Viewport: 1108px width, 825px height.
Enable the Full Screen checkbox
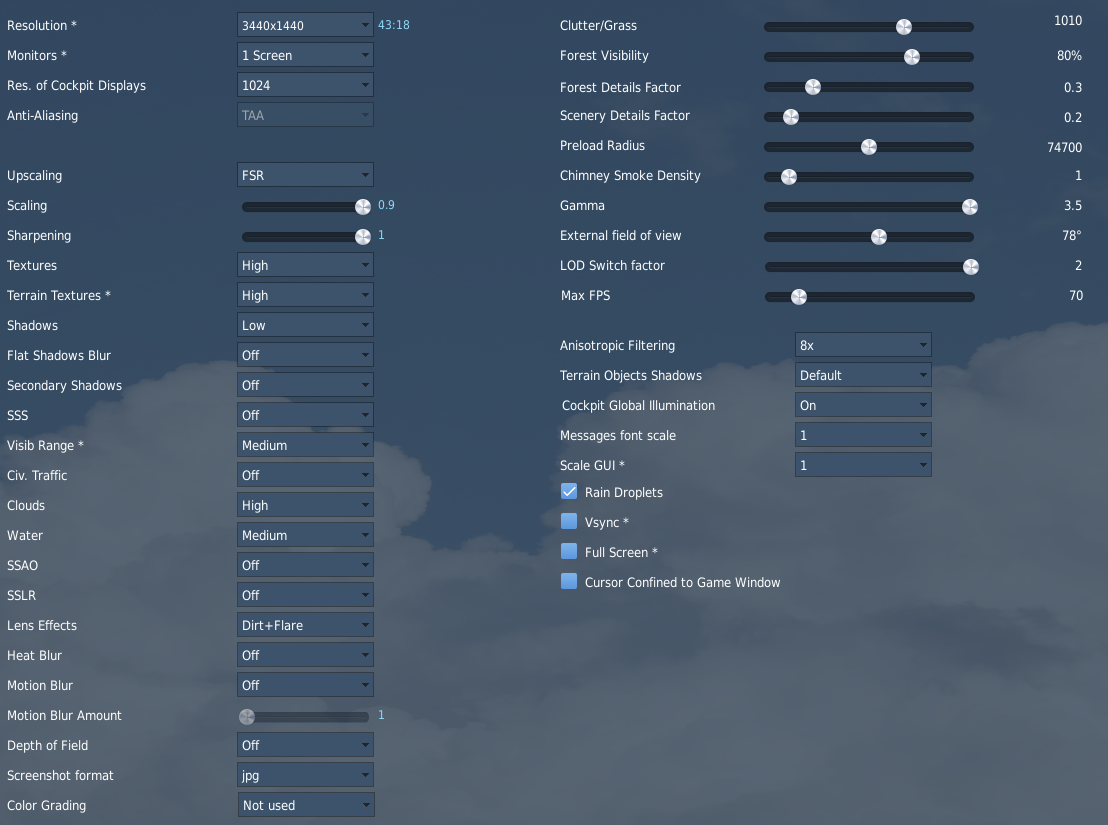pos(569,552)
